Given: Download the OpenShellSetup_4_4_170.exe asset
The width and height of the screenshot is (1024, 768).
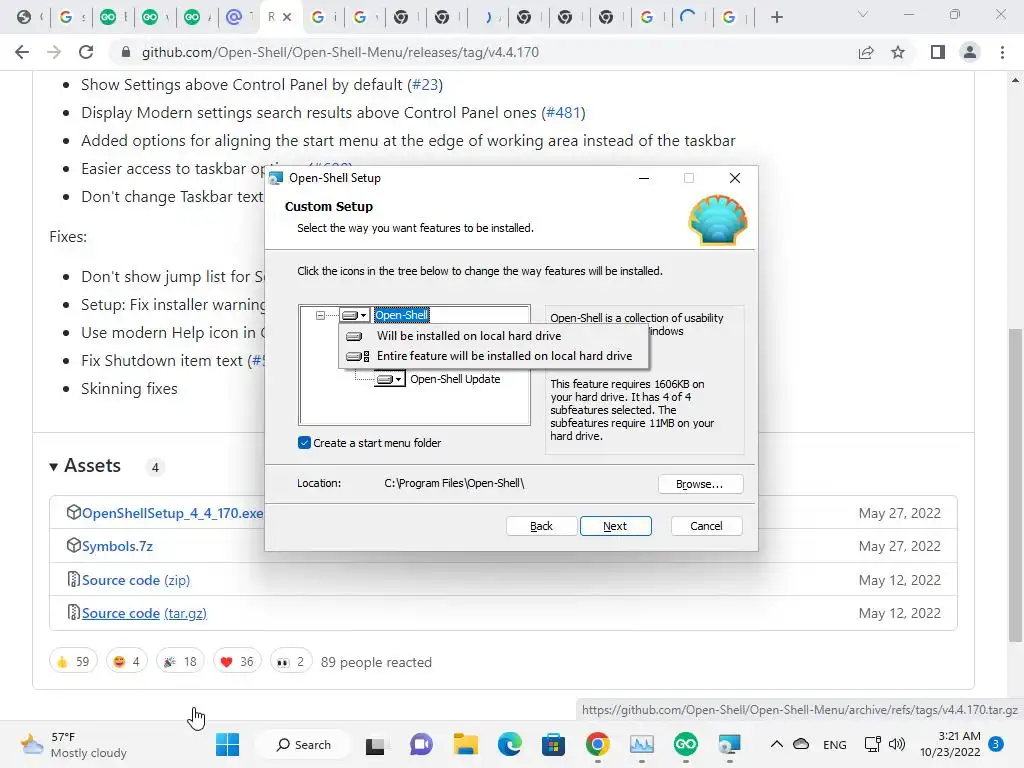Looking at the screenshot, I should coord(172,513).
